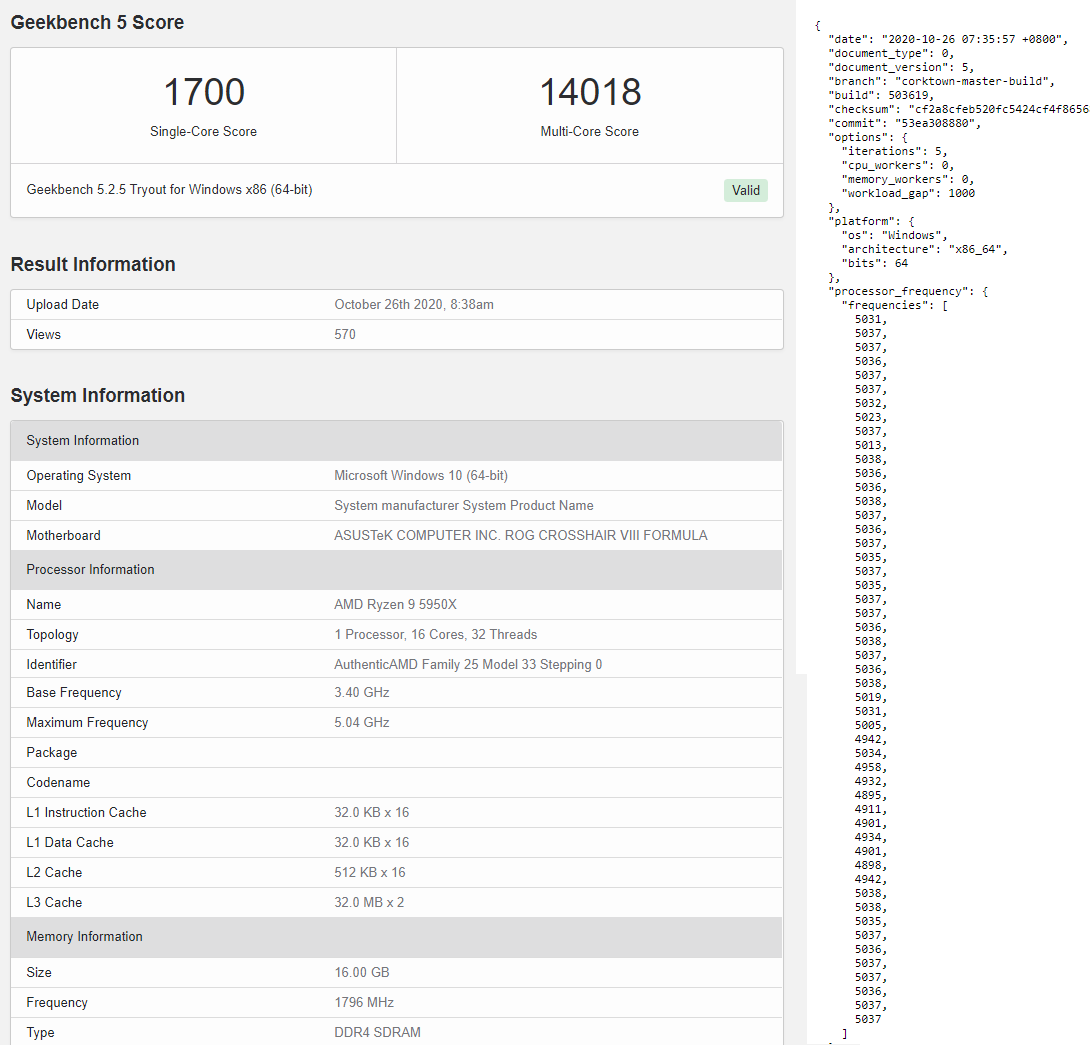Viewport: 1090px width, 1045px height.
Task: Select L1 Instruction Cache 32.0 KB x 16
Action: coord(372,812)
